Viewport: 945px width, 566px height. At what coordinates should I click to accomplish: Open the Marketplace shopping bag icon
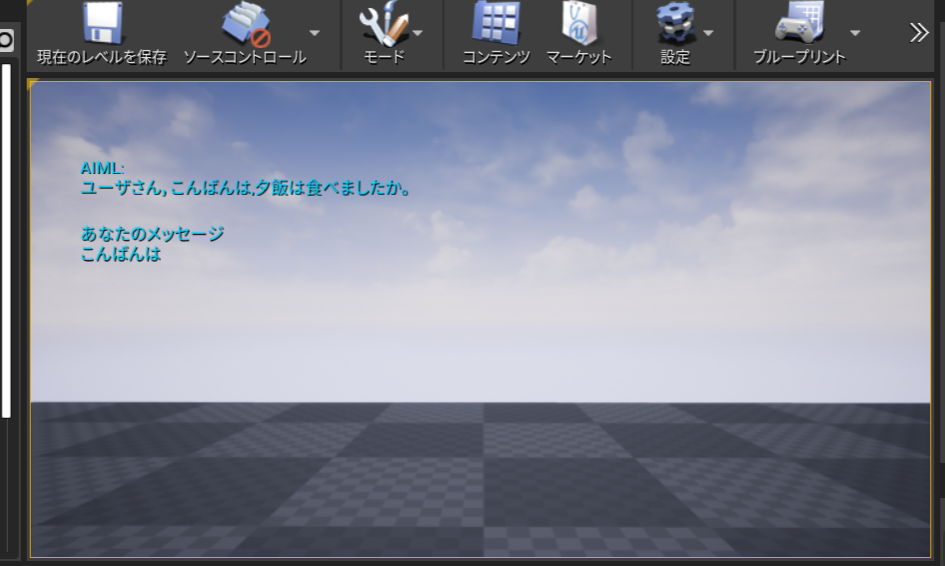[579, 23]
